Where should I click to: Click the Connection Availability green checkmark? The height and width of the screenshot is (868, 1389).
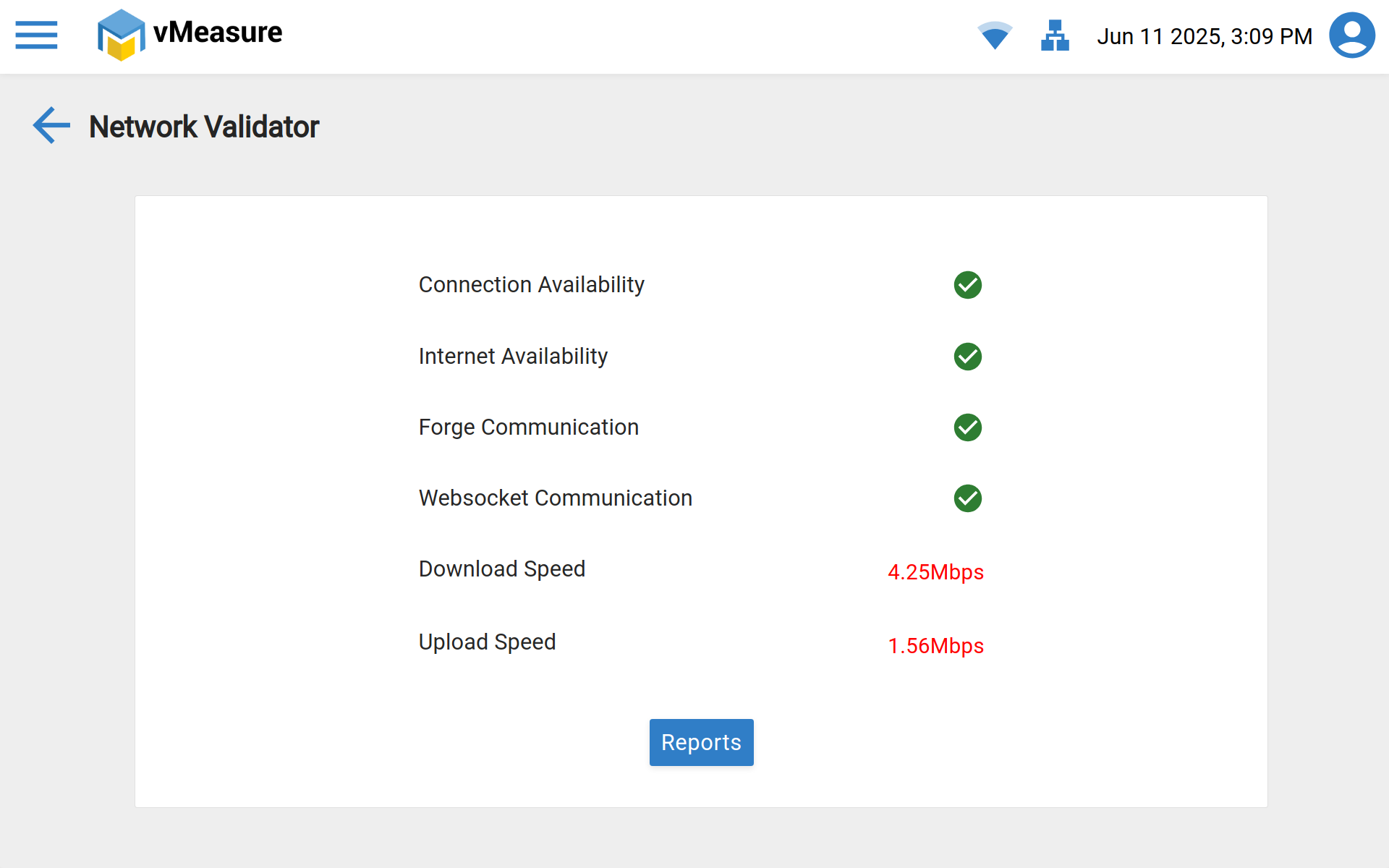pyautogui.click(x=967, y=285)
